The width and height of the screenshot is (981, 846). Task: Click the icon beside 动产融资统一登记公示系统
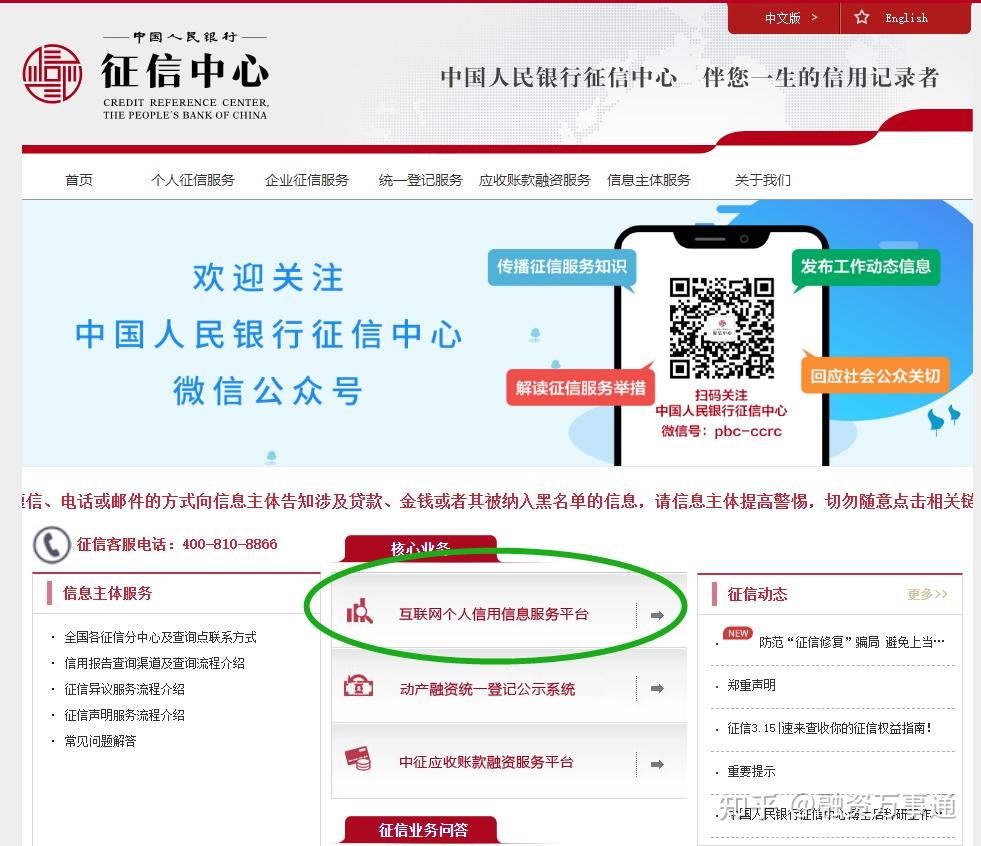click(358, 686)
